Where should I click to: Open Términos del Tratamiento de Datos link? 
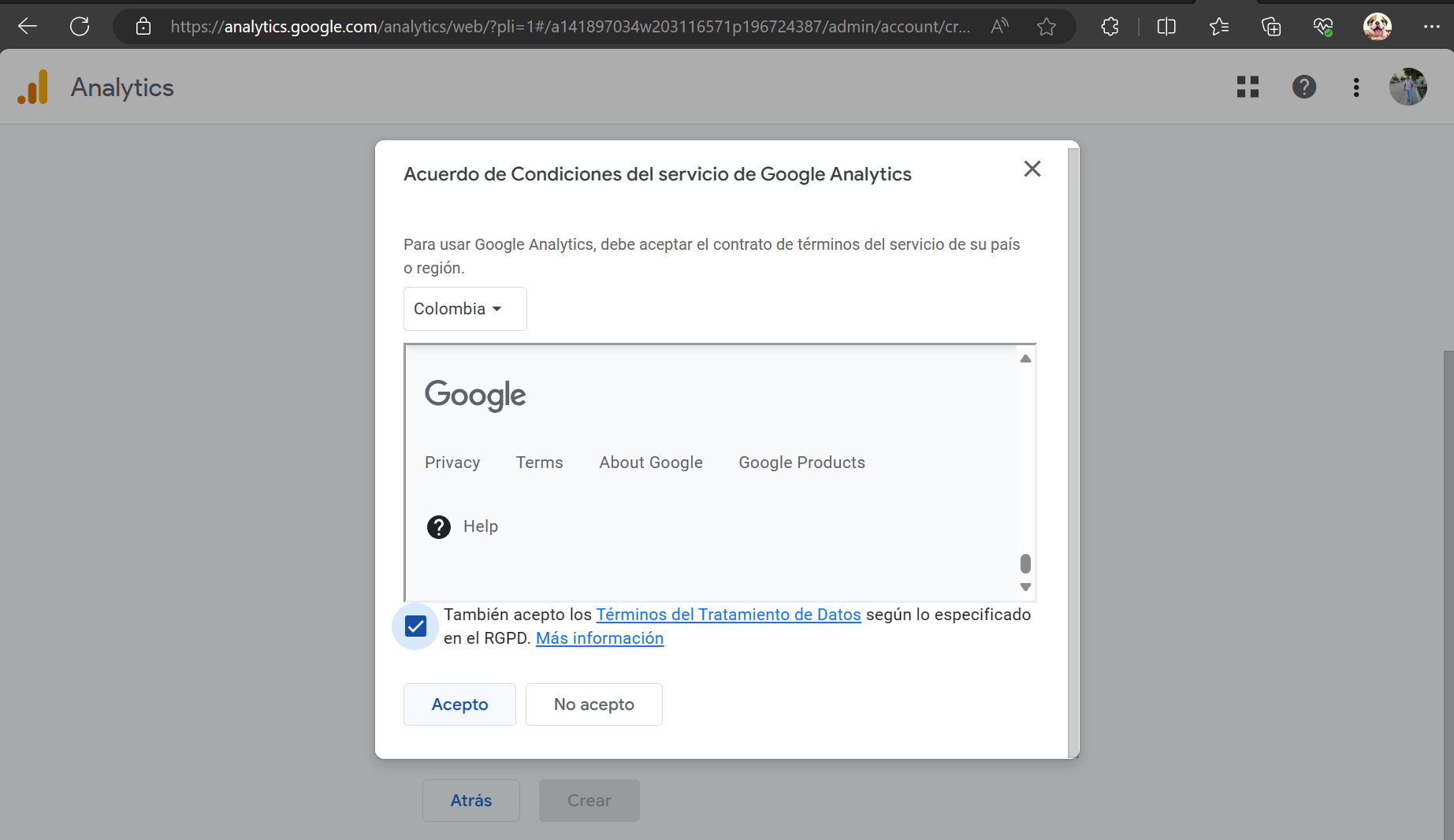[728, 615]
